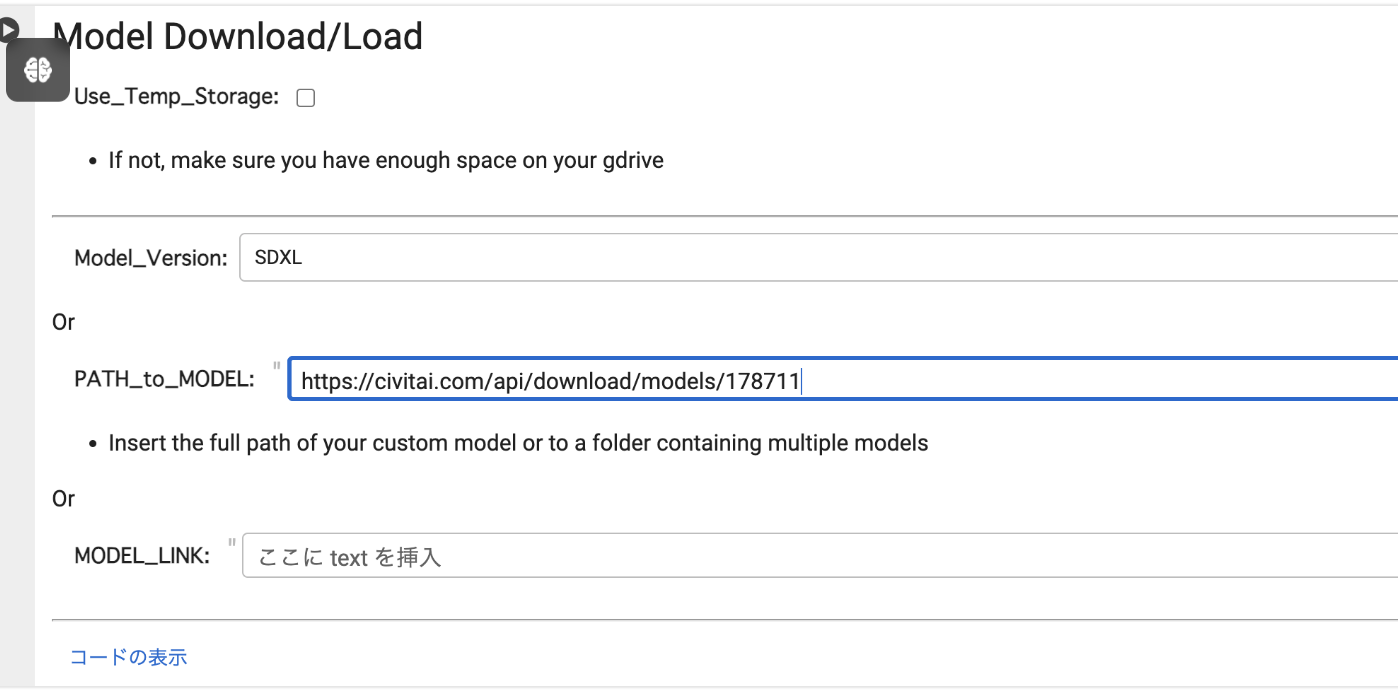1398x692 pixels.
Task: Click the quote mark before the MODEL_LINK field
Action: [232, 543]
